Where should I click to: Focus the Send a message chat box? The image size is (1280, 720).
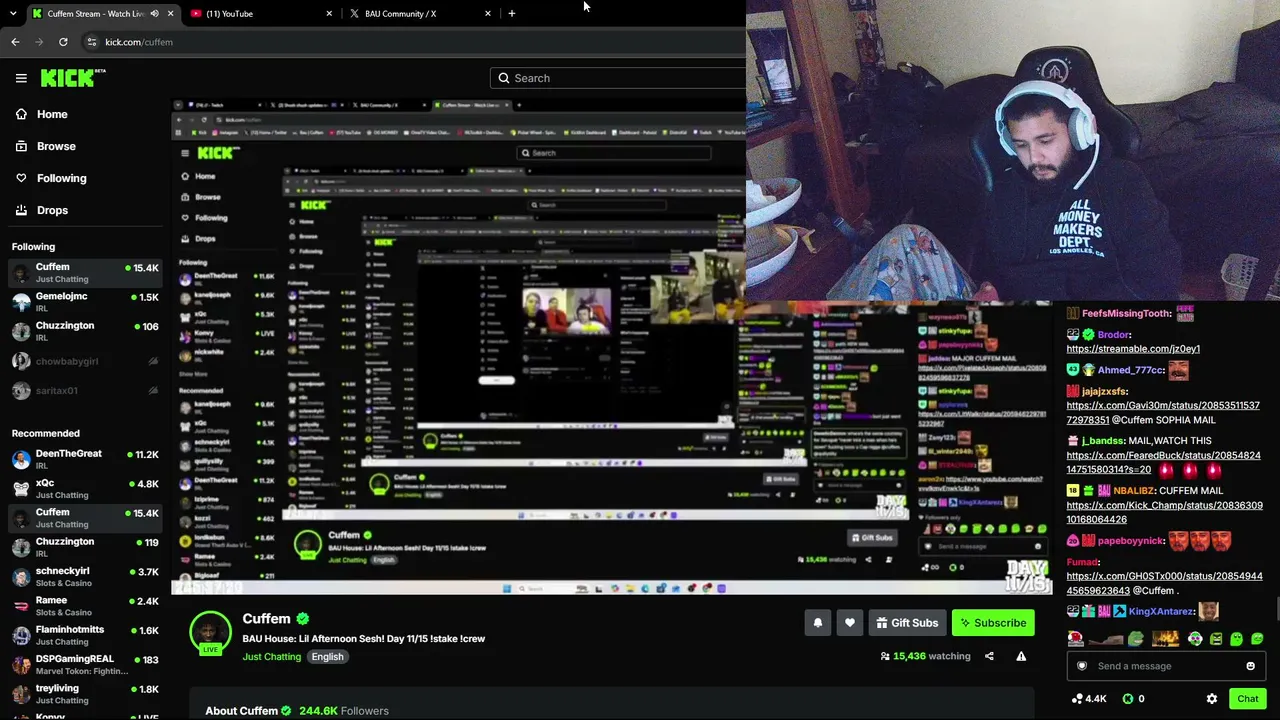point(1166,666)
